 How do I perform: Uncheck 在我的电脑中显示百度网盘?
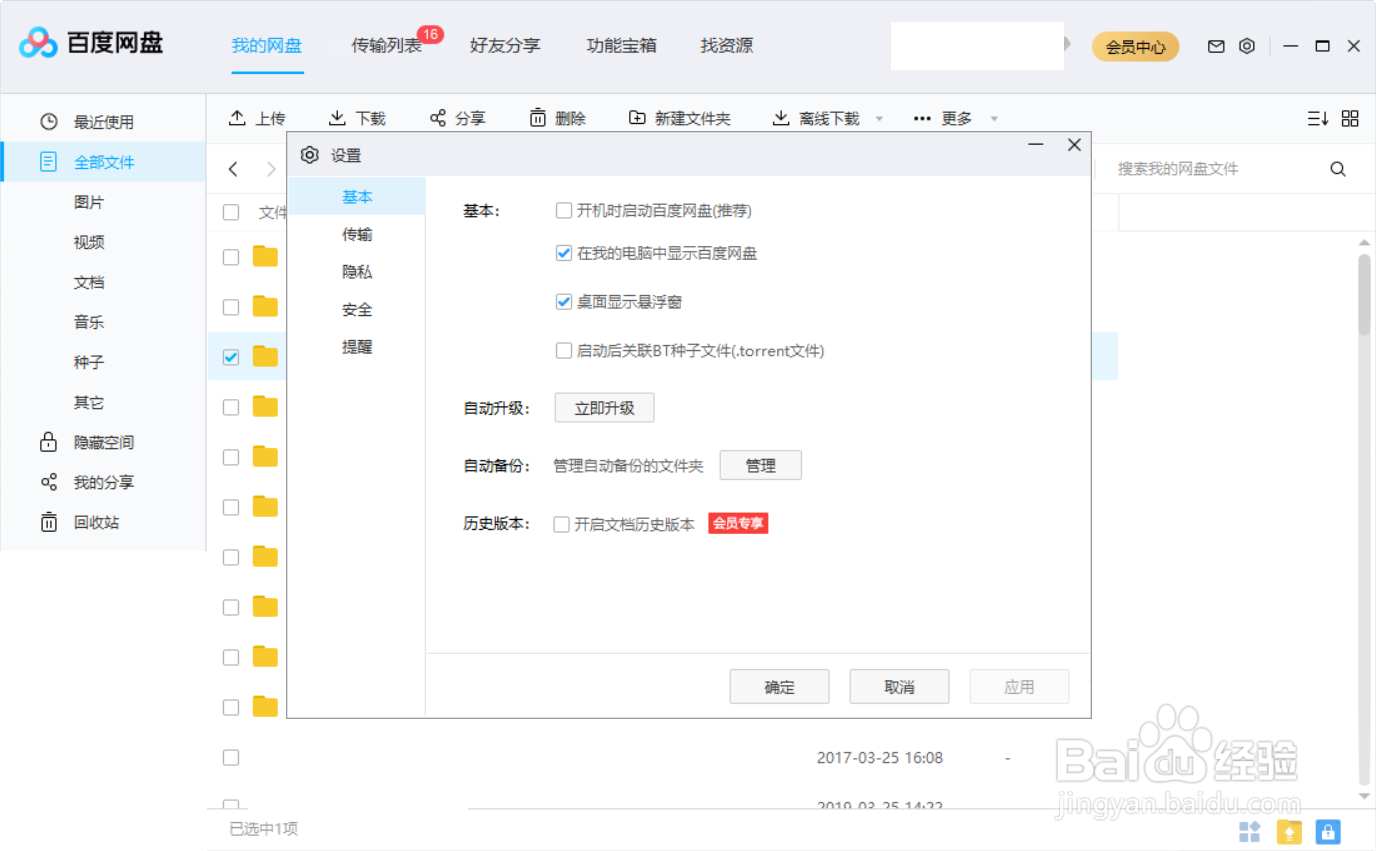pyautogui.click(x=564, y=253)
